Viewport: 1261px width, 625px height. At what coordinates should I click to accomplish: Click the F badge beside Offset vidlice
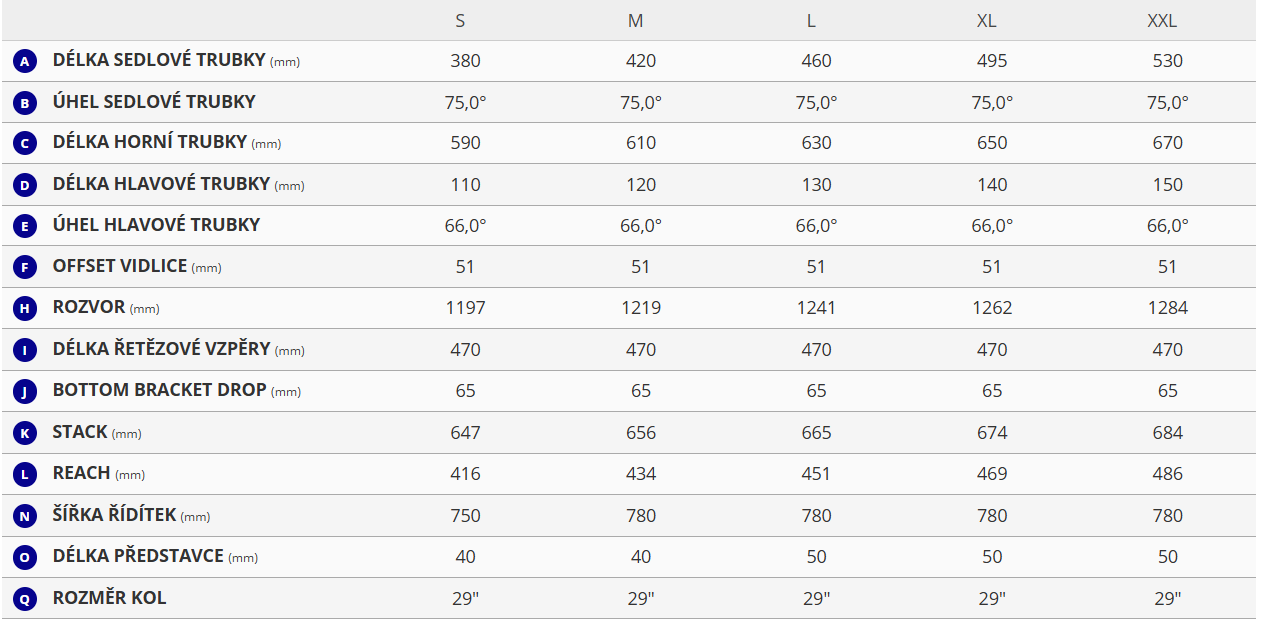25,268
